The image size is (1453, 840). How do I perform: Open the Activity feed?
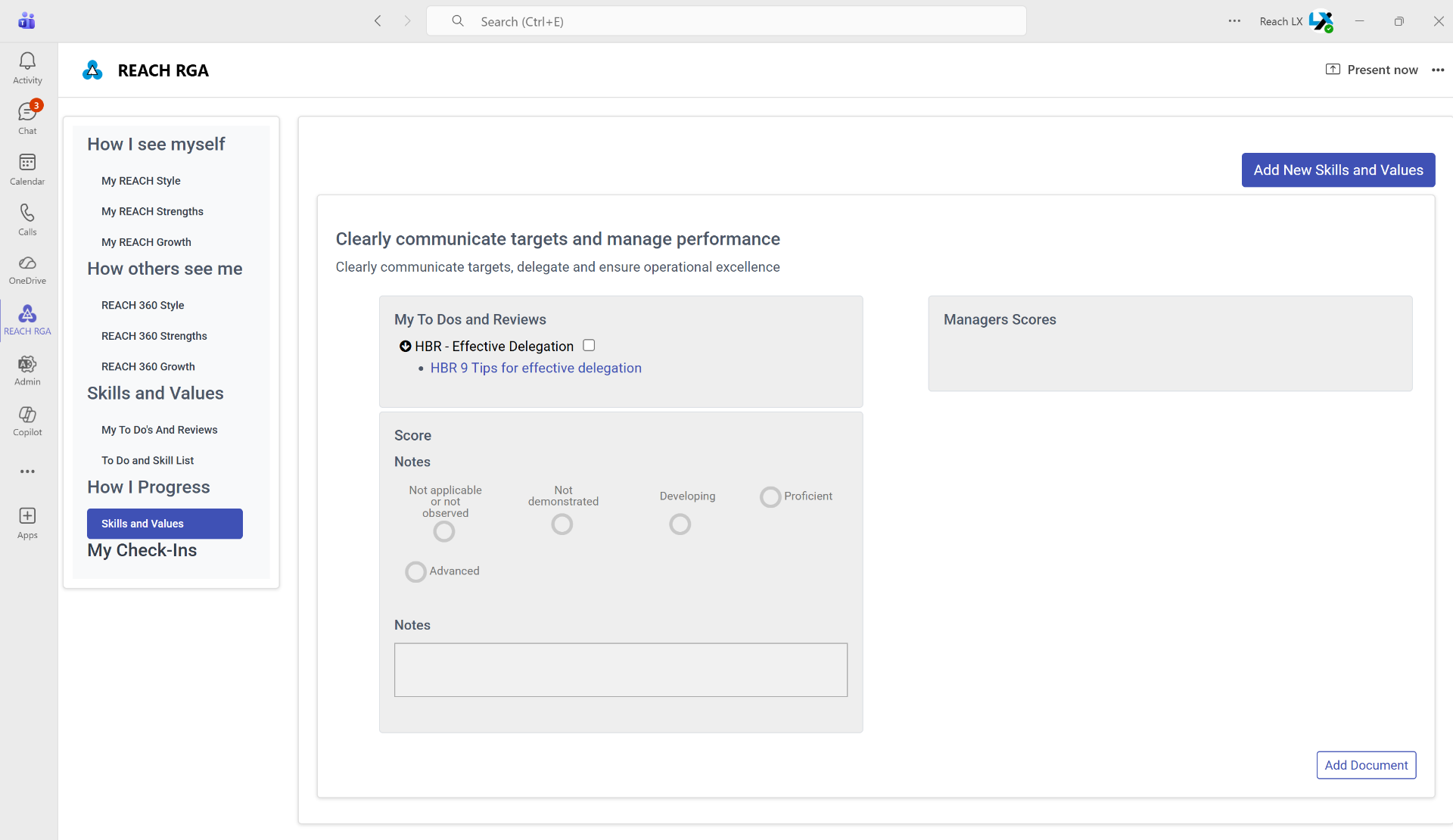pyautogui.click(x=27, y=67)
